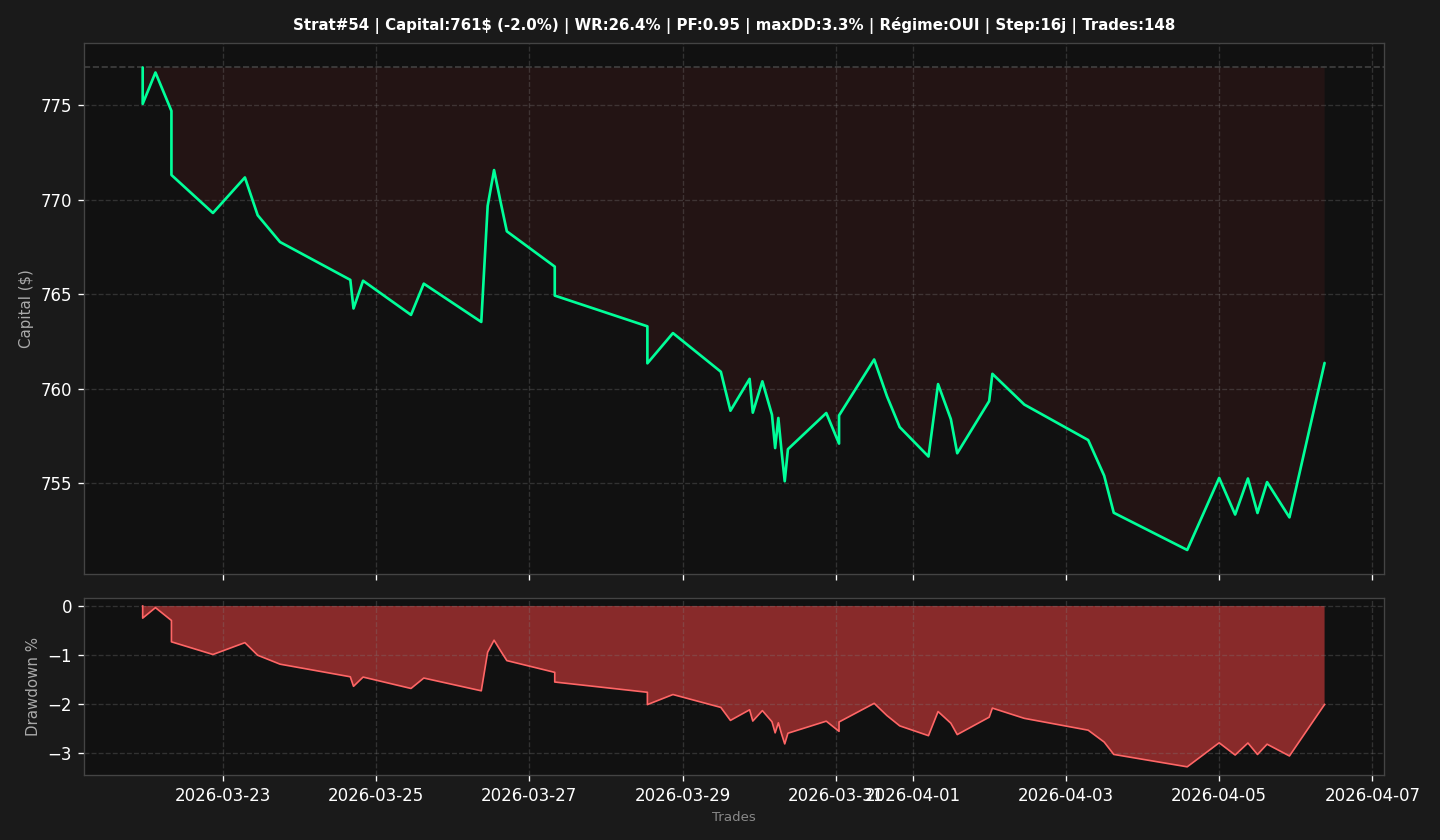Click the capital curve peak near 2026-03-26
Viewport: 1440px width, 840px height.
point(493,170)
